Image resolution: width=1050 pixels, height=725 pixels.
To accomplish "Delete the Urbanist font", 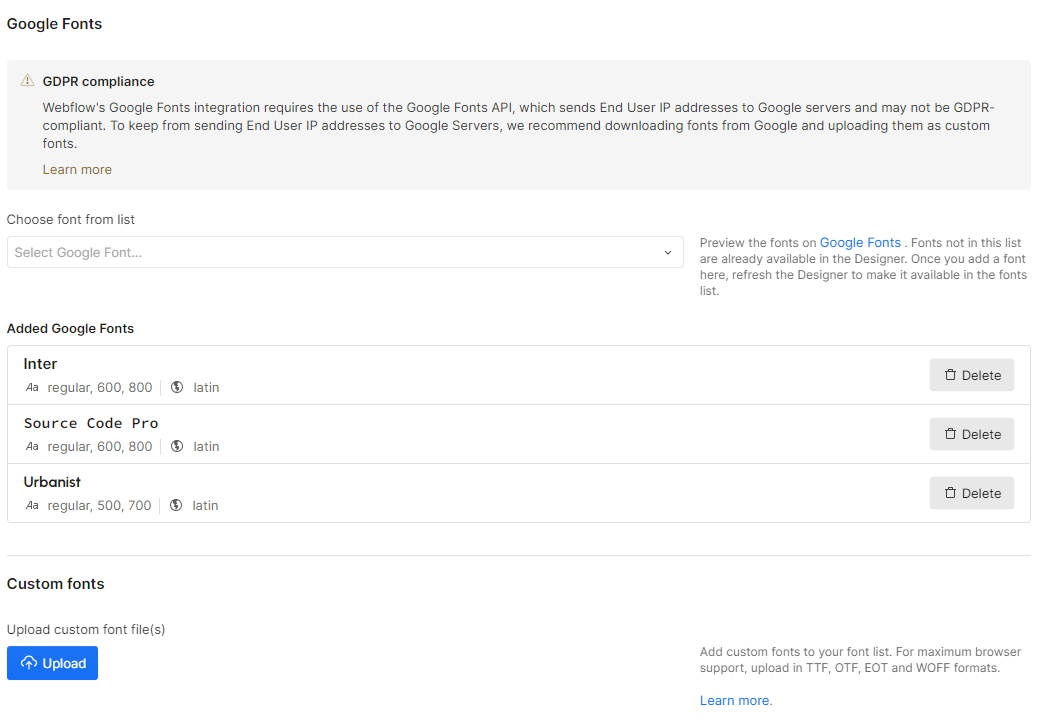I will click(972, 493).
